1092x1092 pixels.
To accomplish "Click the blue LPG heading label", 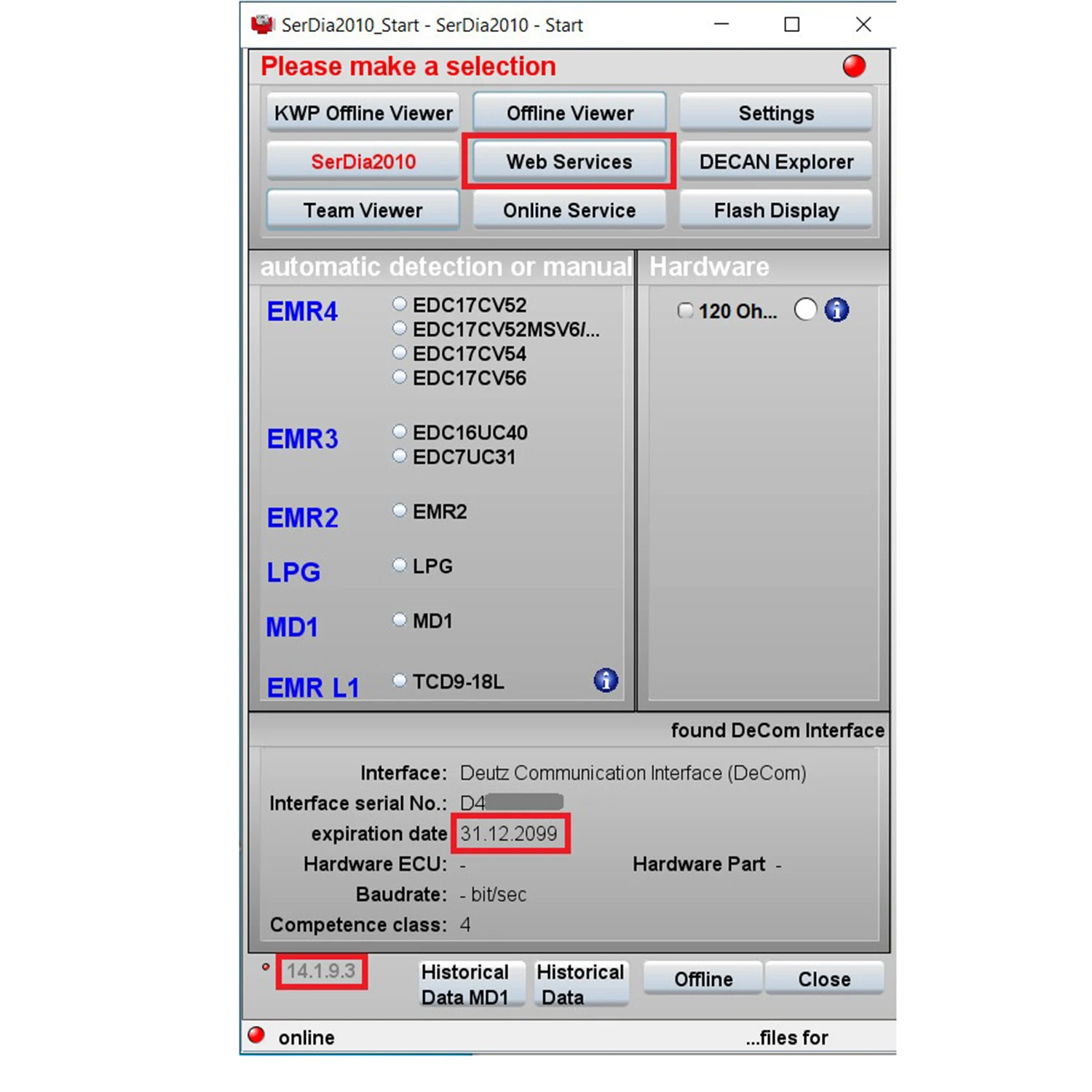I will [x=293, y=572].
